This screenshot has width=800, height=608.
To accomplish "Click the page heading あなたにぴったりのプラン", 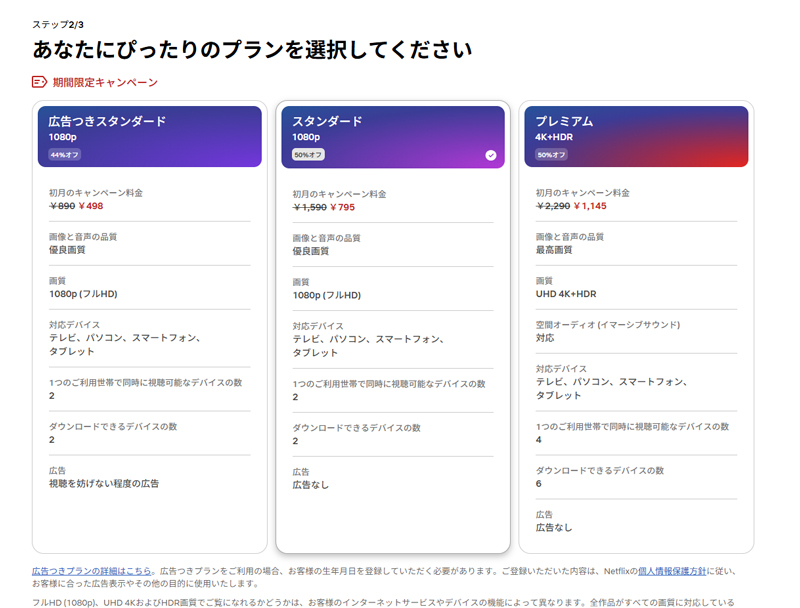I will (x=252, y=50).
